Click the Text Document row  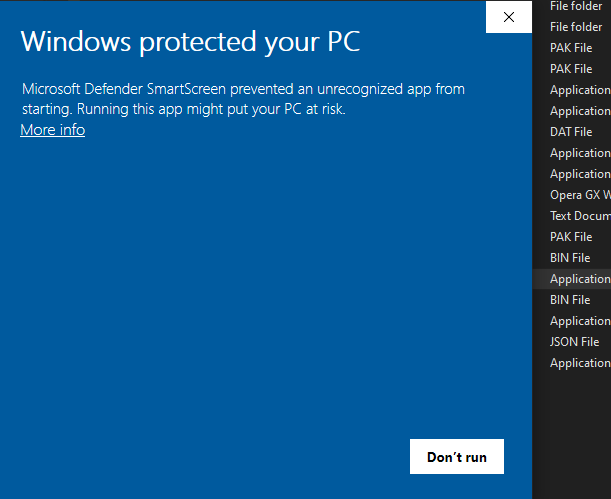click(580, 216)
